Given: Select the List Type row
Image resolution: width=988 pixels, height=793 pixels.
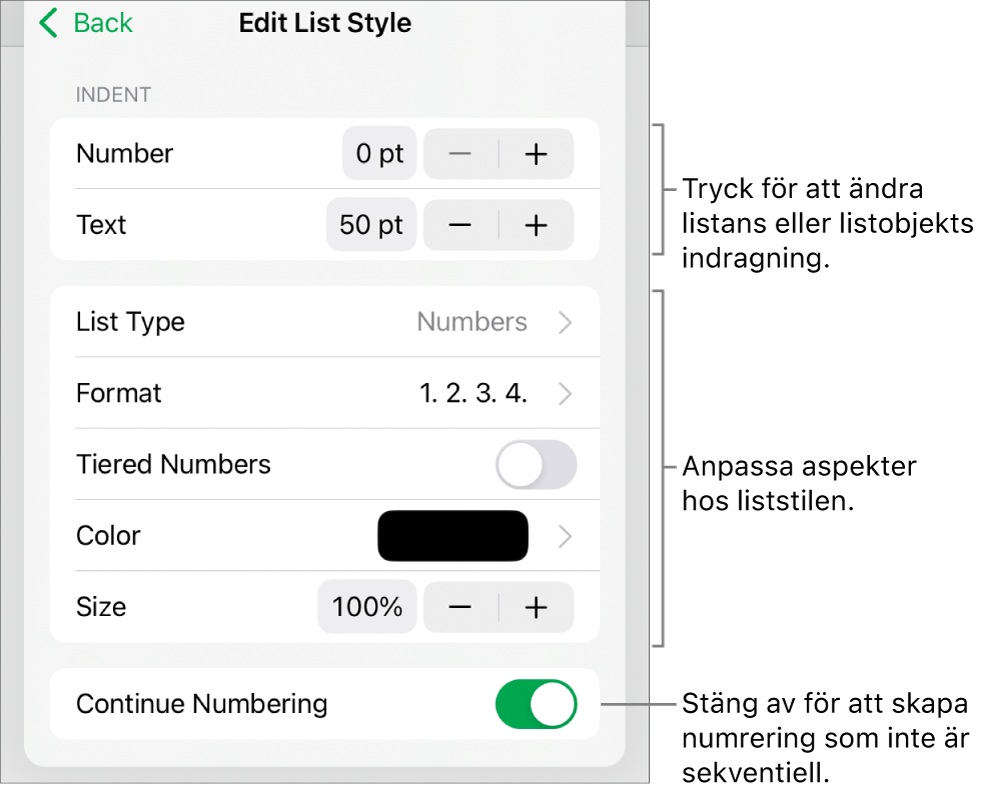Looking at the screenshot, I should click(300, 322).
